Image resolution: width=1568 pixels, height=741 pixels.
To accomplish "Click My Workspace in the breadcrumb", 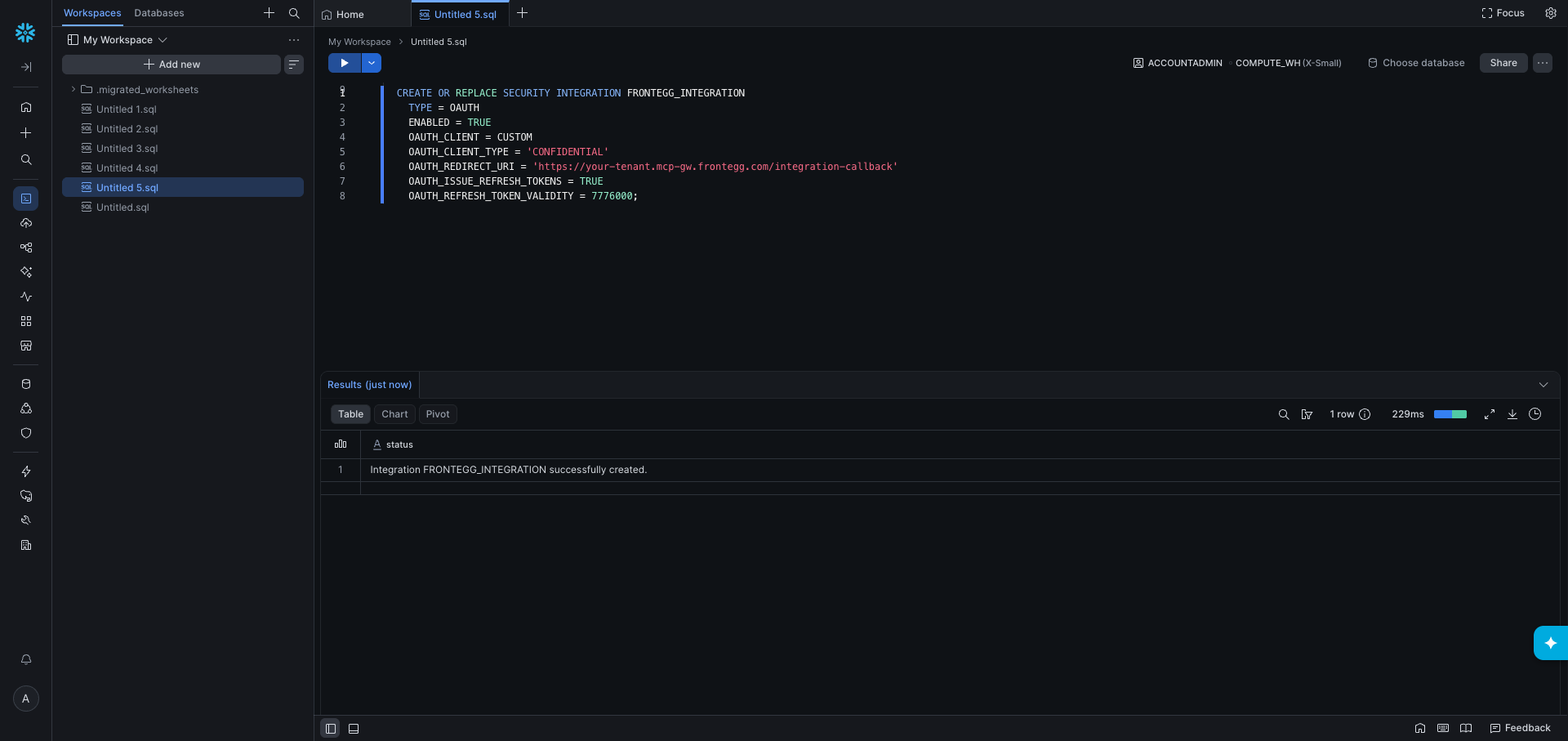I will click(359, 42).
